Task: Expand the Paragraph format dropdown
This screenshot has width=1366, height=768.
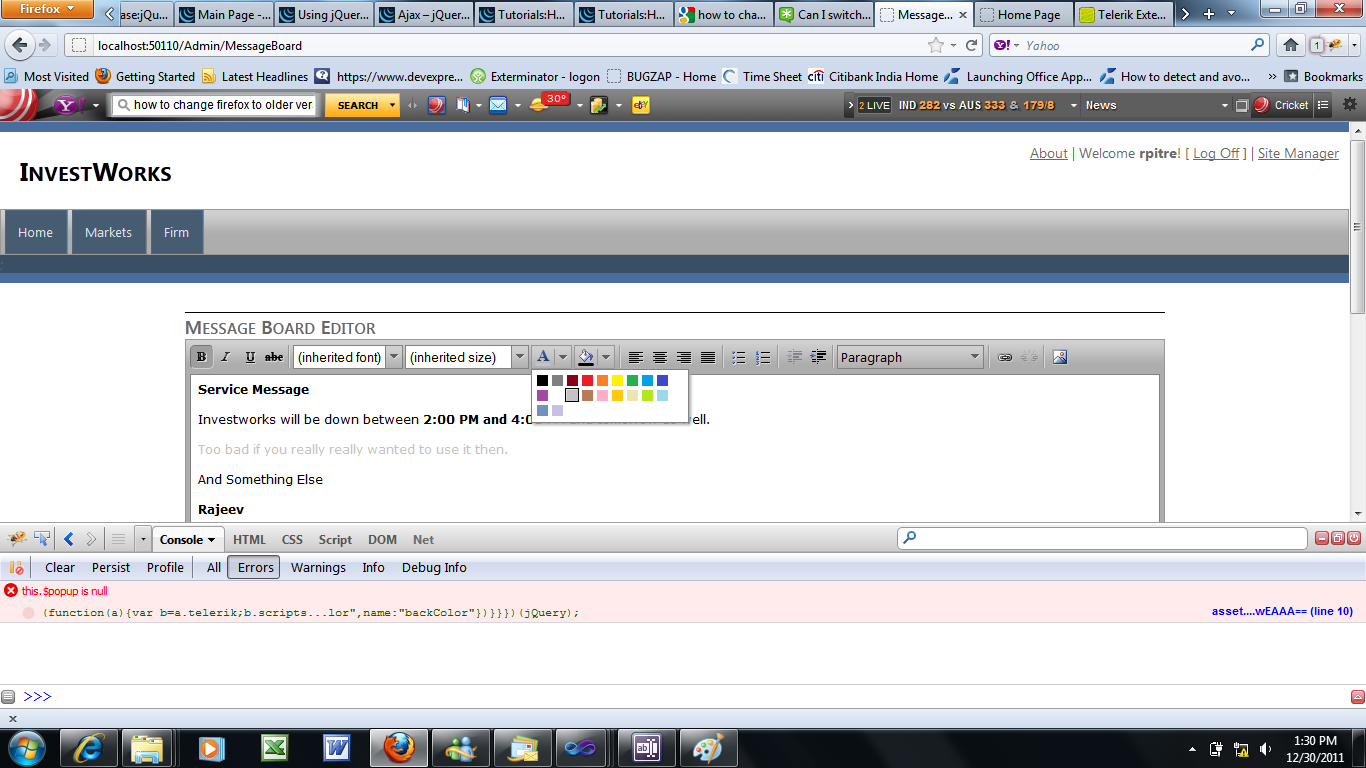Action: click(x=910, y=357)
